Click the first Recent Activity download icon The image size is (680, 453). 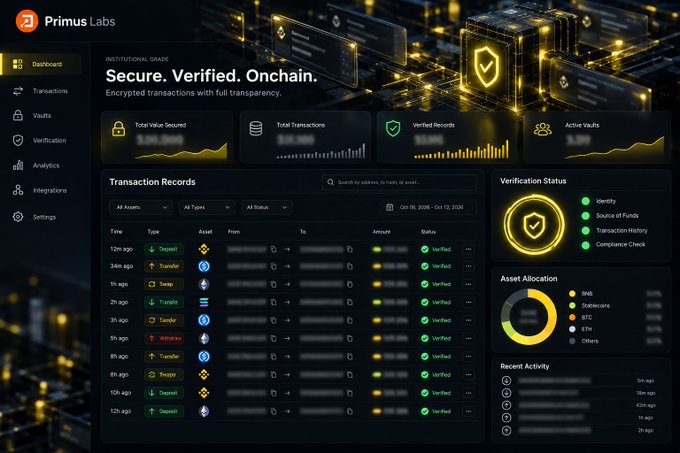pyautogui.click(x=506, y=381)
